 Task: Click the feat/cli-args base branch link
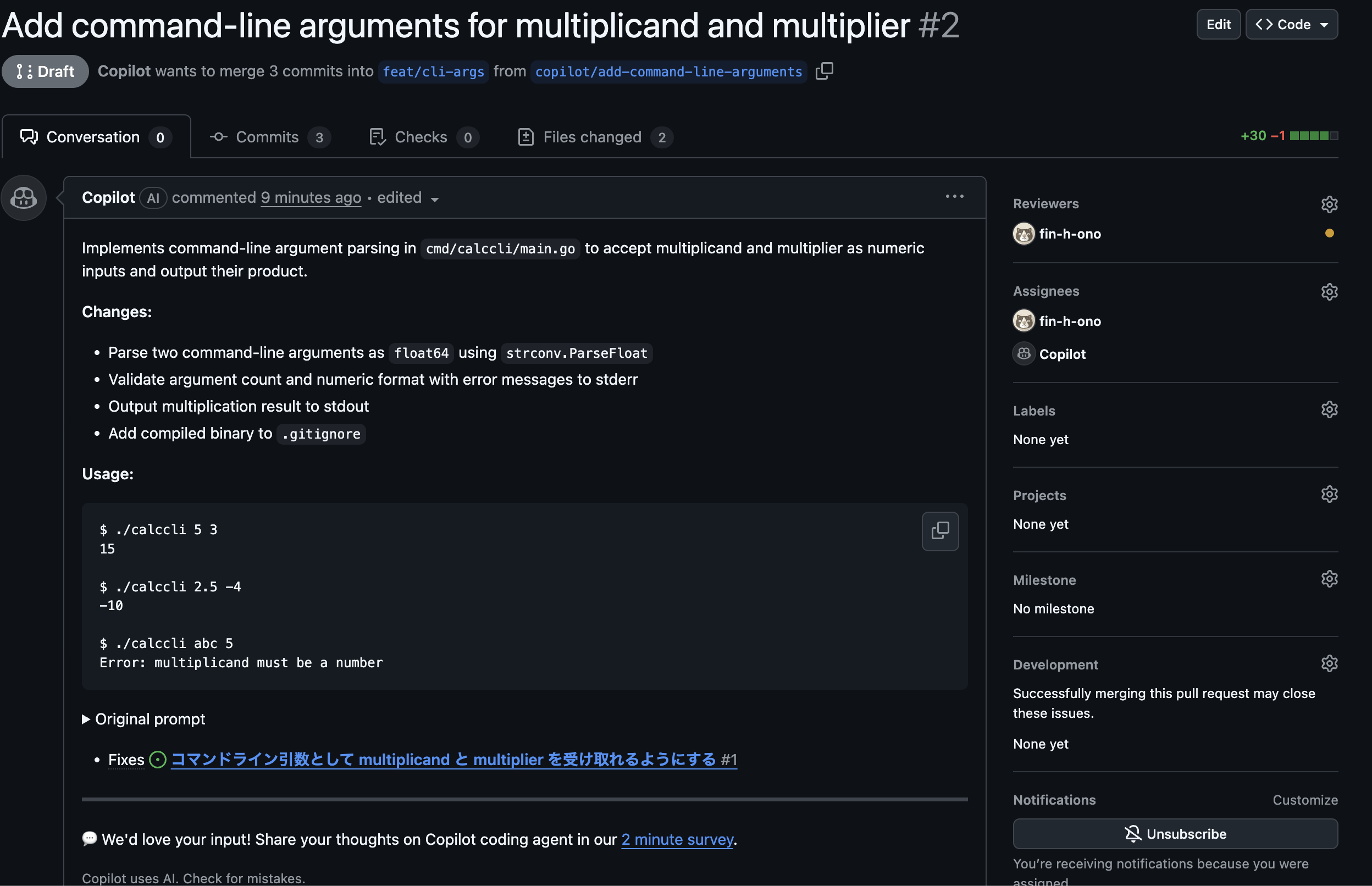coord(433,72)
